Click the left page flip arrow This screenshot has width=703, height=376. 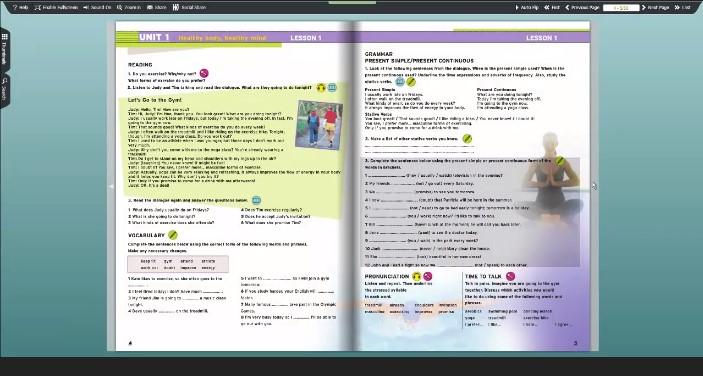click(x=111, y=186)
